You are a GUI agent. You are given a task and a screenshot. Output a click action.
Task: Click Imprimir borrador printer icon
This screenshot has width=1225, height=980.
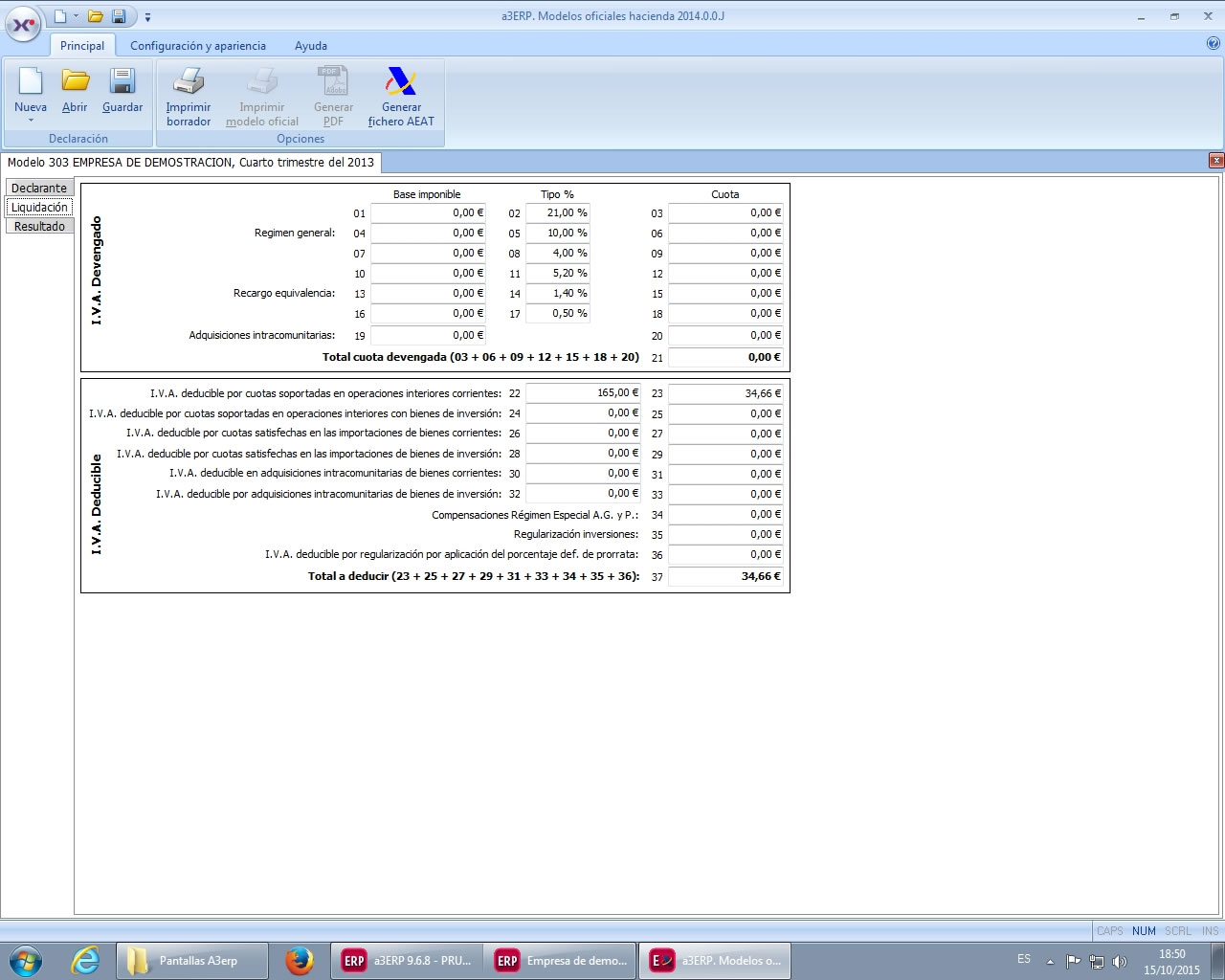click(189, 81)
